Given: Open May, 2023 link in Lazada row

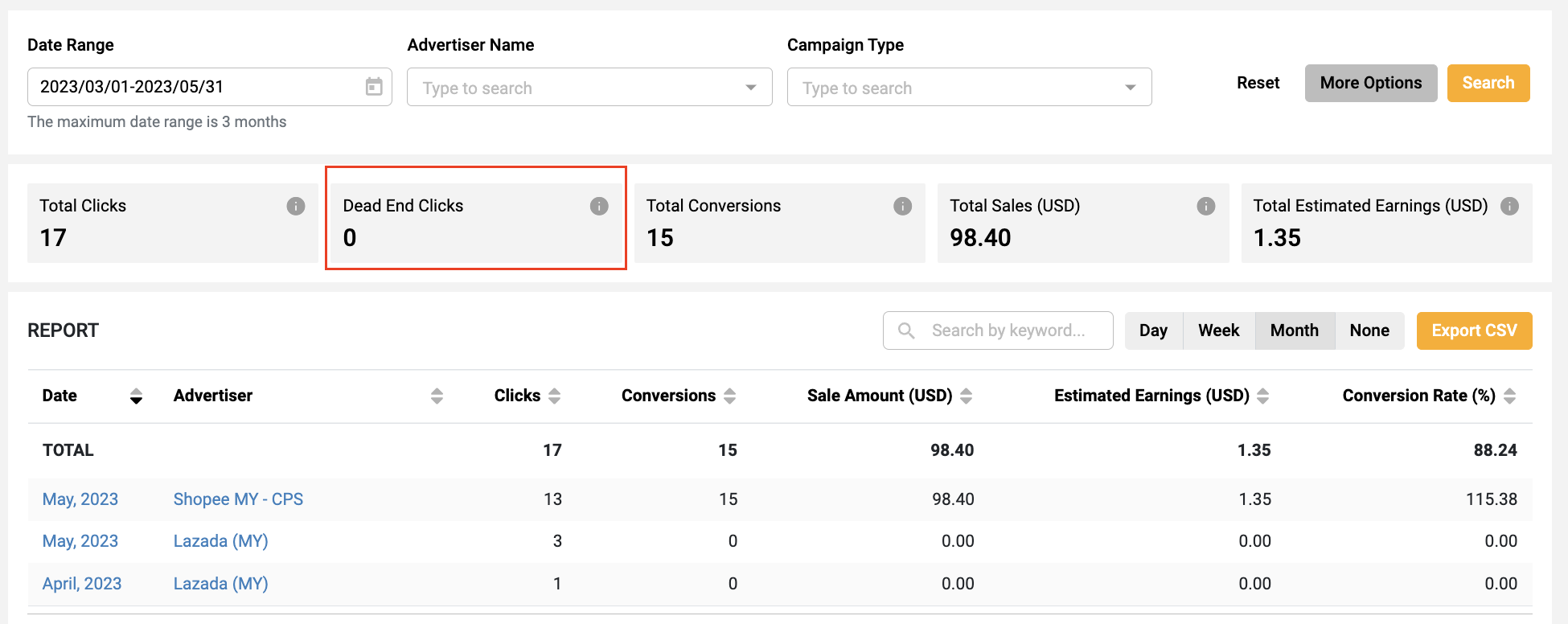Looking at the screenshot, I should (x=80, y=541).
